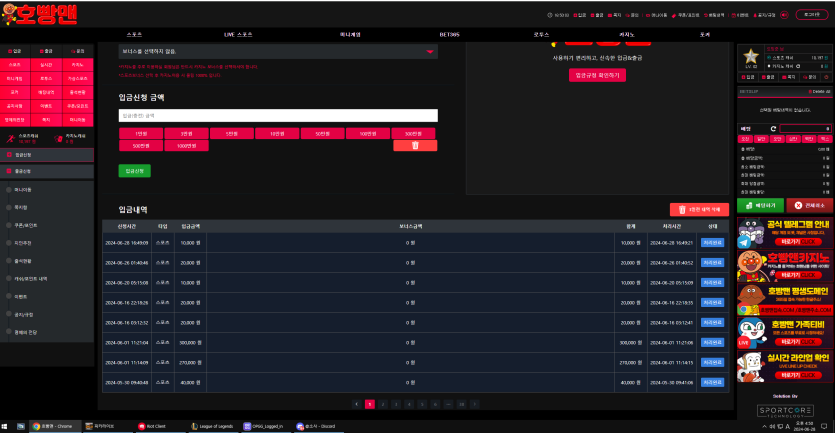Click the refresh icon in bet slip panel

[x=772, y=128]
